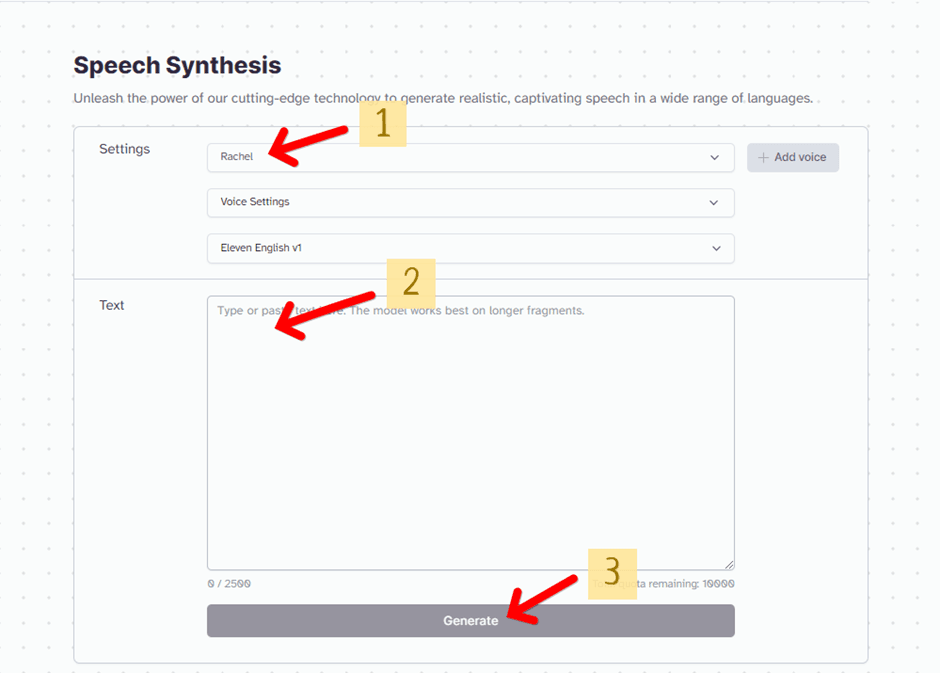The image size is (940, 673).
Task: Click the Speech Synthesis heading
Action: click(x=177, y=66)
